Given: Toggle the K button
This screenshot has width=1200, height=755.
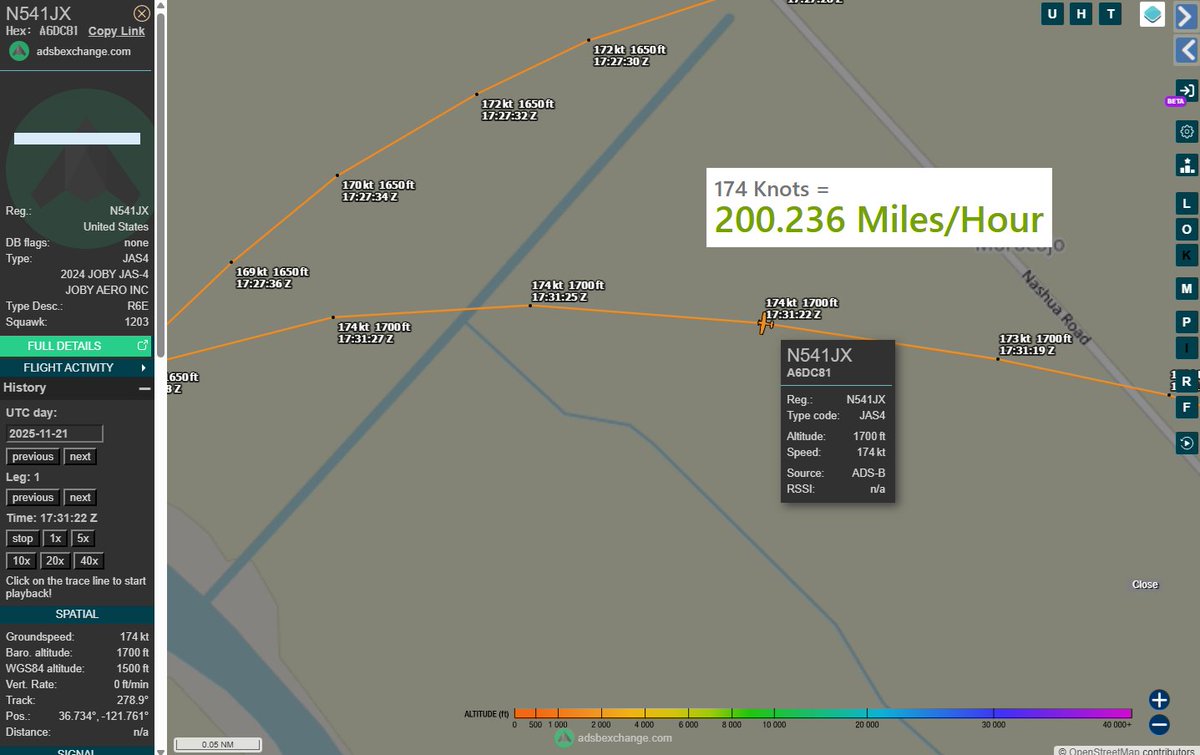Looking at the screenshot, I should (x=1186, y=255).
